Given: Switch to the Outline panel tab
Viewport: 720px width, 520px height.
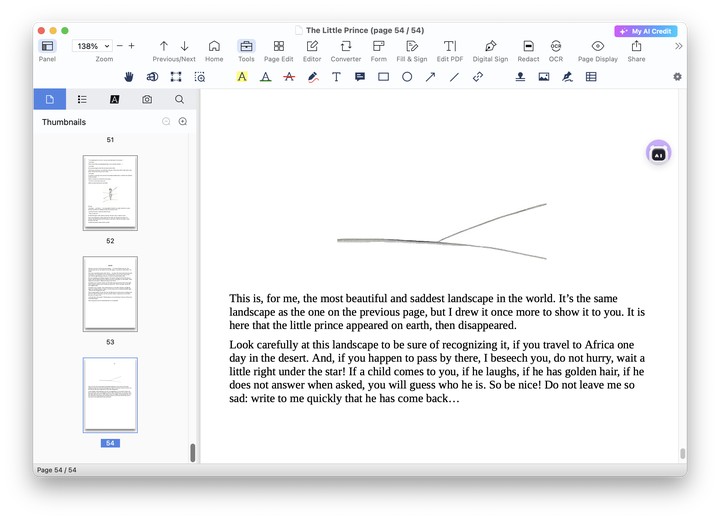Looking at the screenshot, I should coord(82,99).
